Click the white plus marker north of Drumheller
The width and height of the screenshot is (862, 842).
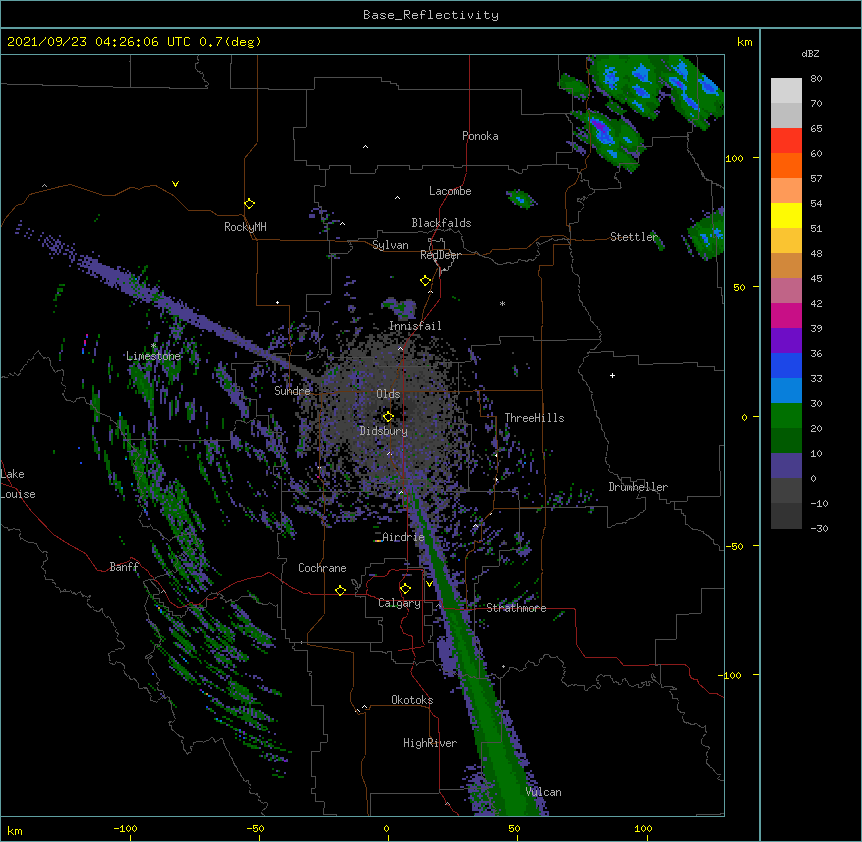(612, 375)
